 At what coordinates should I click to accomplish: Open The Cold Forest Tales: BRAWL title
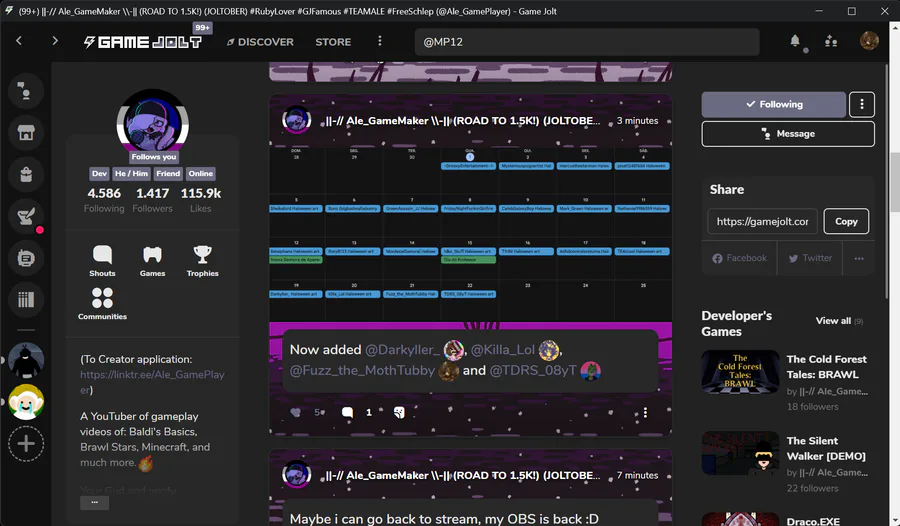826,367
